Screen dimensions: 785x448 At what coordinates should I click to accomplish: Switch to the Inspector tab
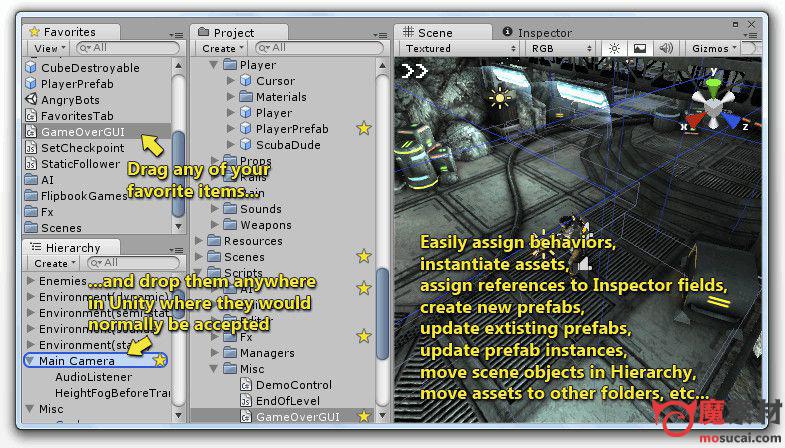[x=538, y=33]
